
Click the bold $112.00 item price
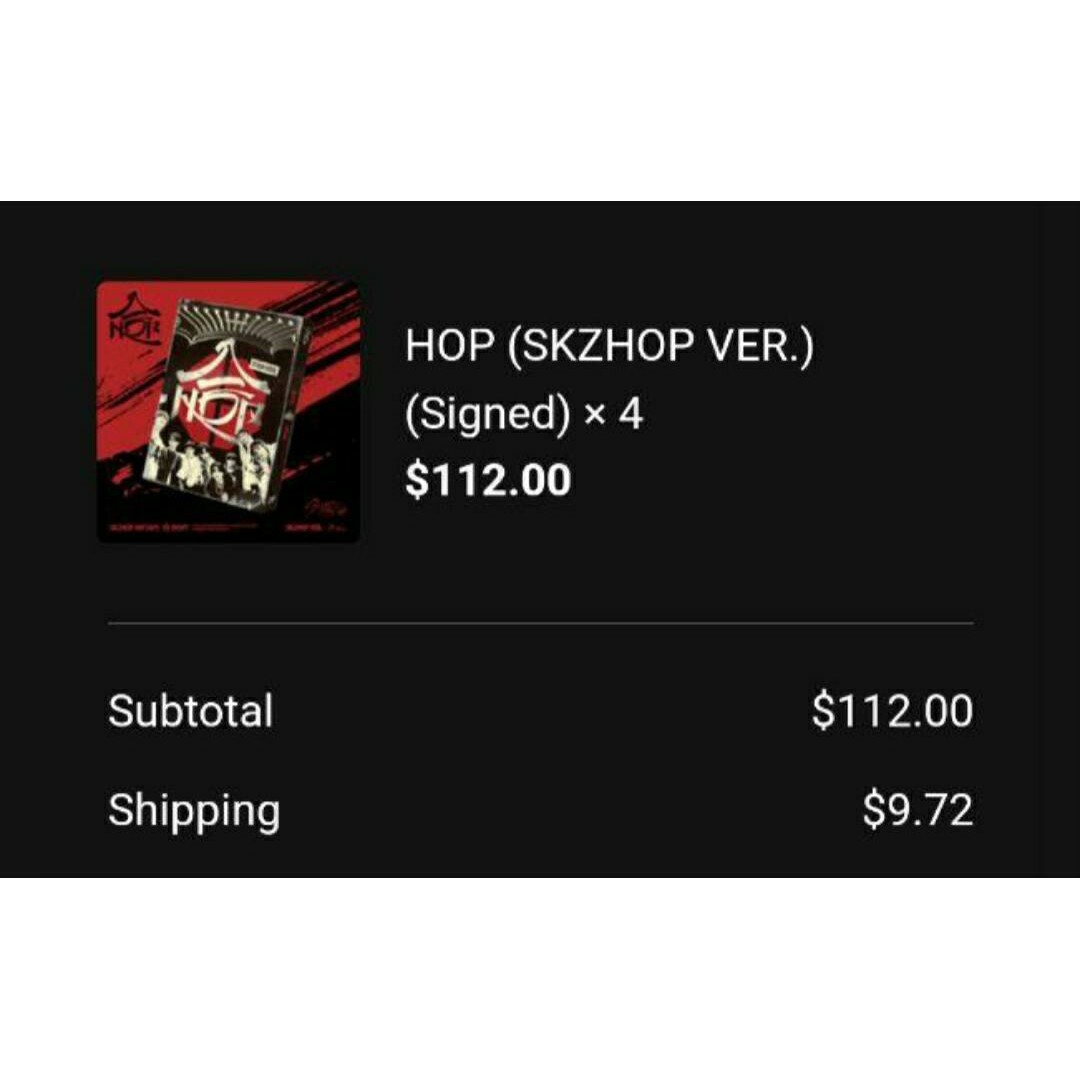click(x=488, y=479)
